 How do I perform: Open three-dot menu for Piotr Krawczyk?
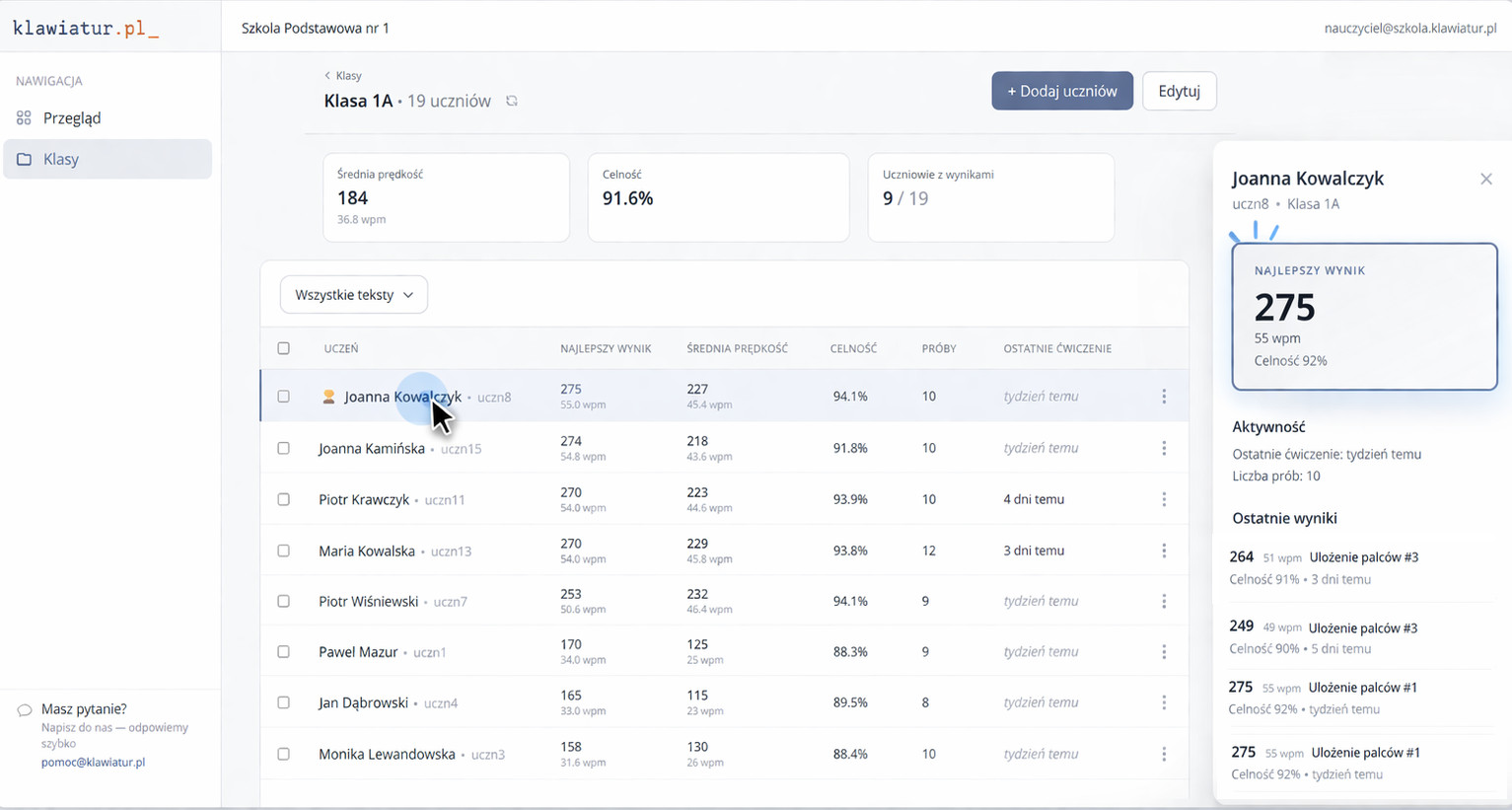pyautogui.click(x=1164, y=499)
